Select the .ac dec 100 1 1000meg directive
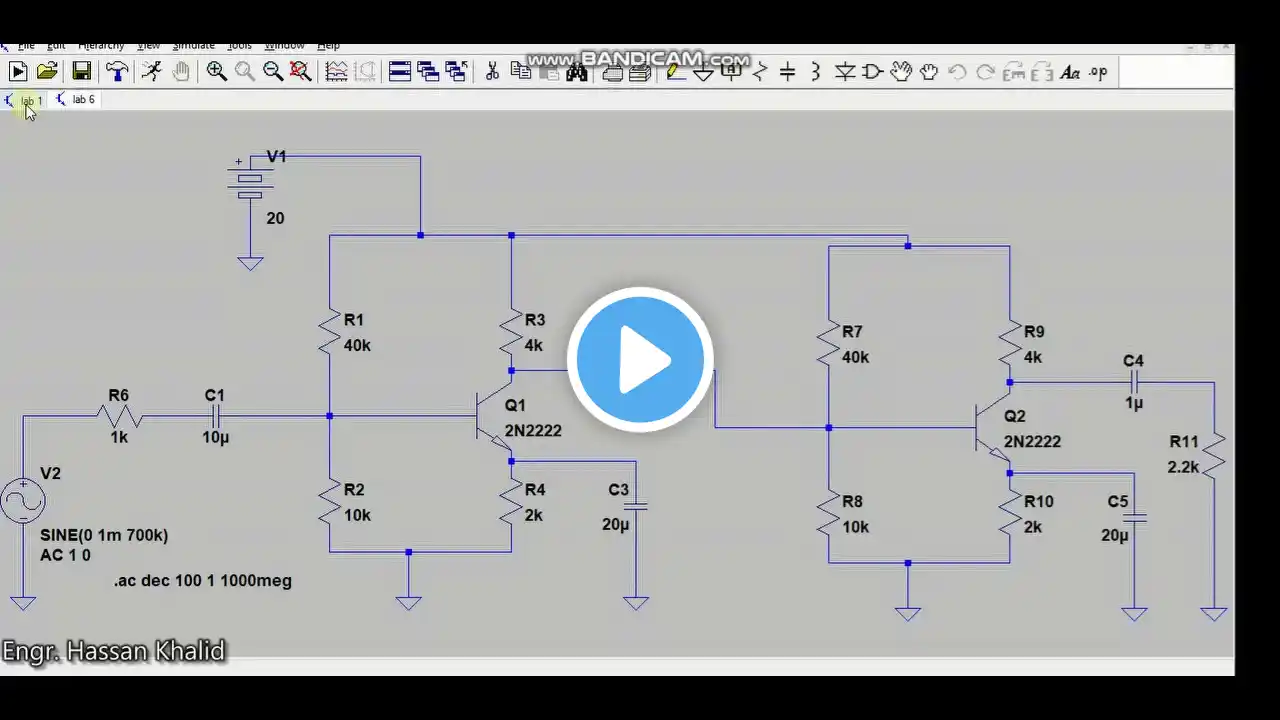The image size is (1280, 720). 203,580
